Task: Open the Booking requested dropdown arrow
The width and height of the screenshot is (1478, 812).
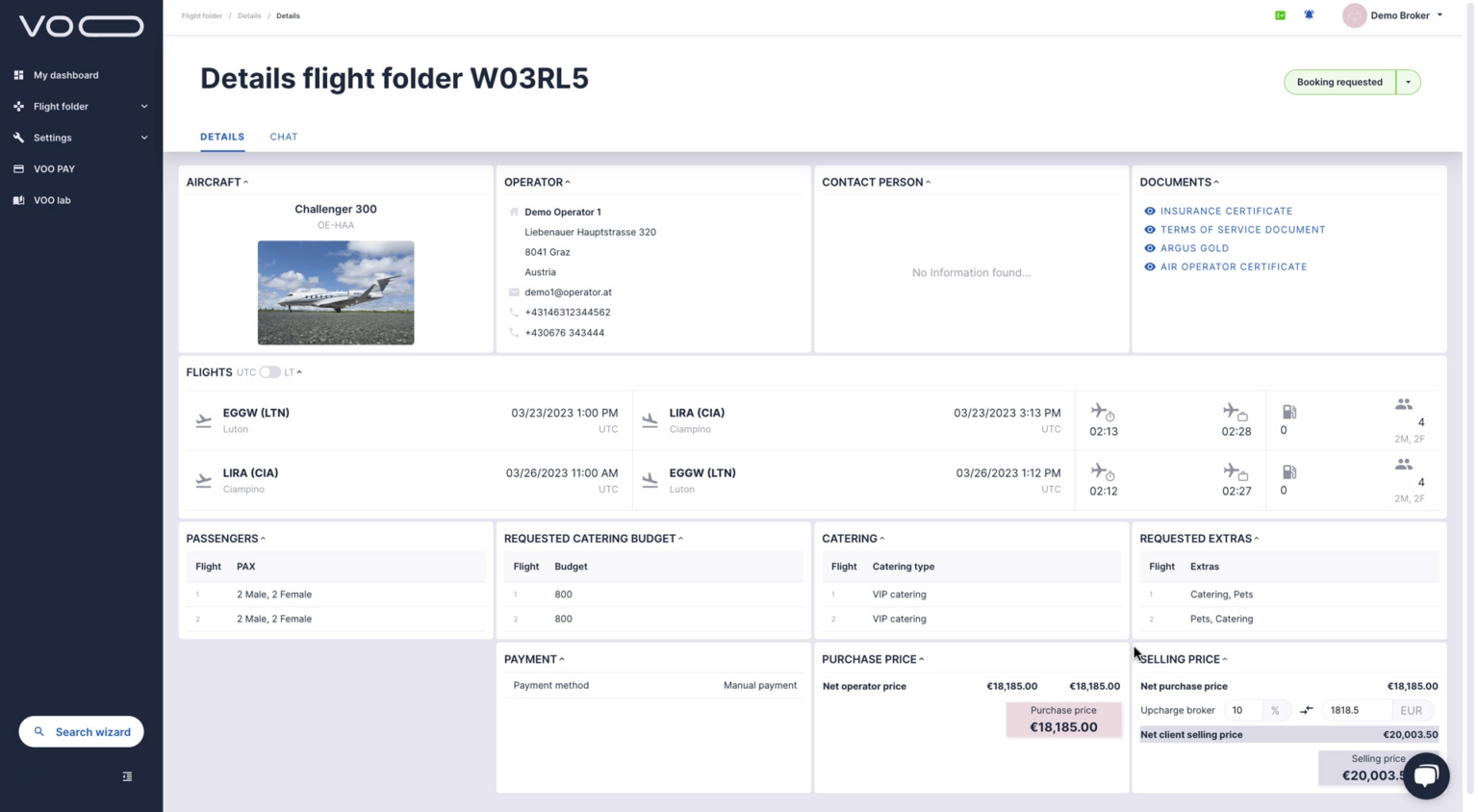Action: point(1408,82)
